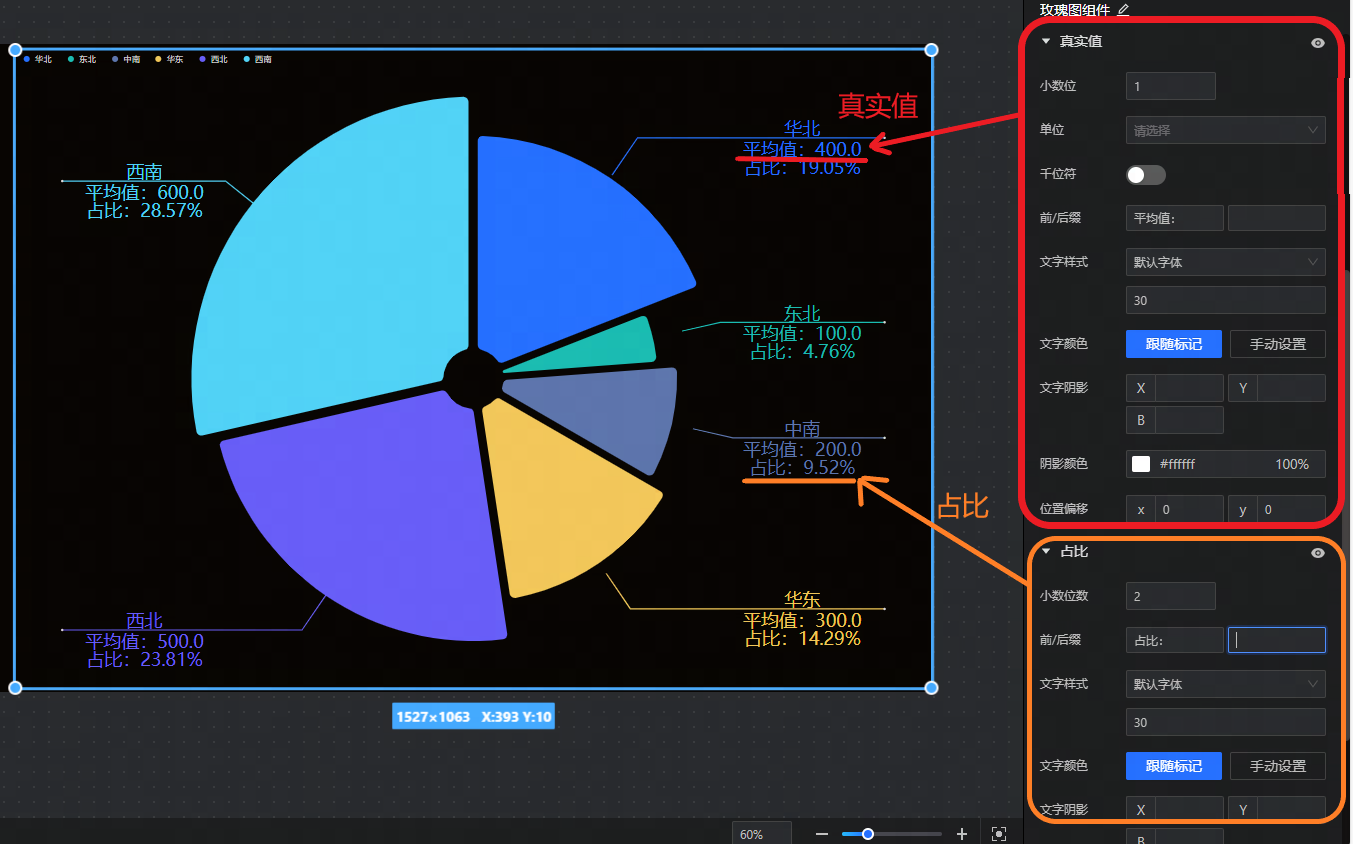This screenshot has width=1353, height=844.
Task: Hide the 真实值 section with its eye icon
Action: click(1317, 43)
